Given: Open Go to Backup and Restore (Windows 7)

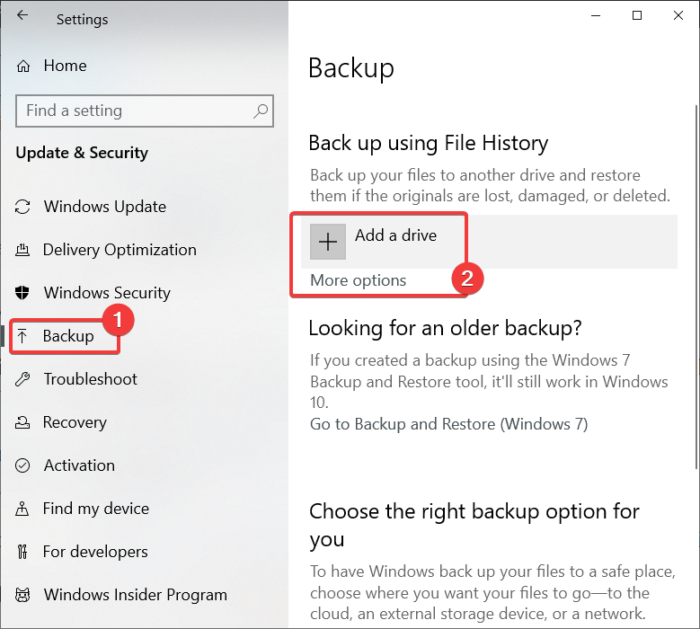Looking at the screenshot, I should click(x=449, y=423).
